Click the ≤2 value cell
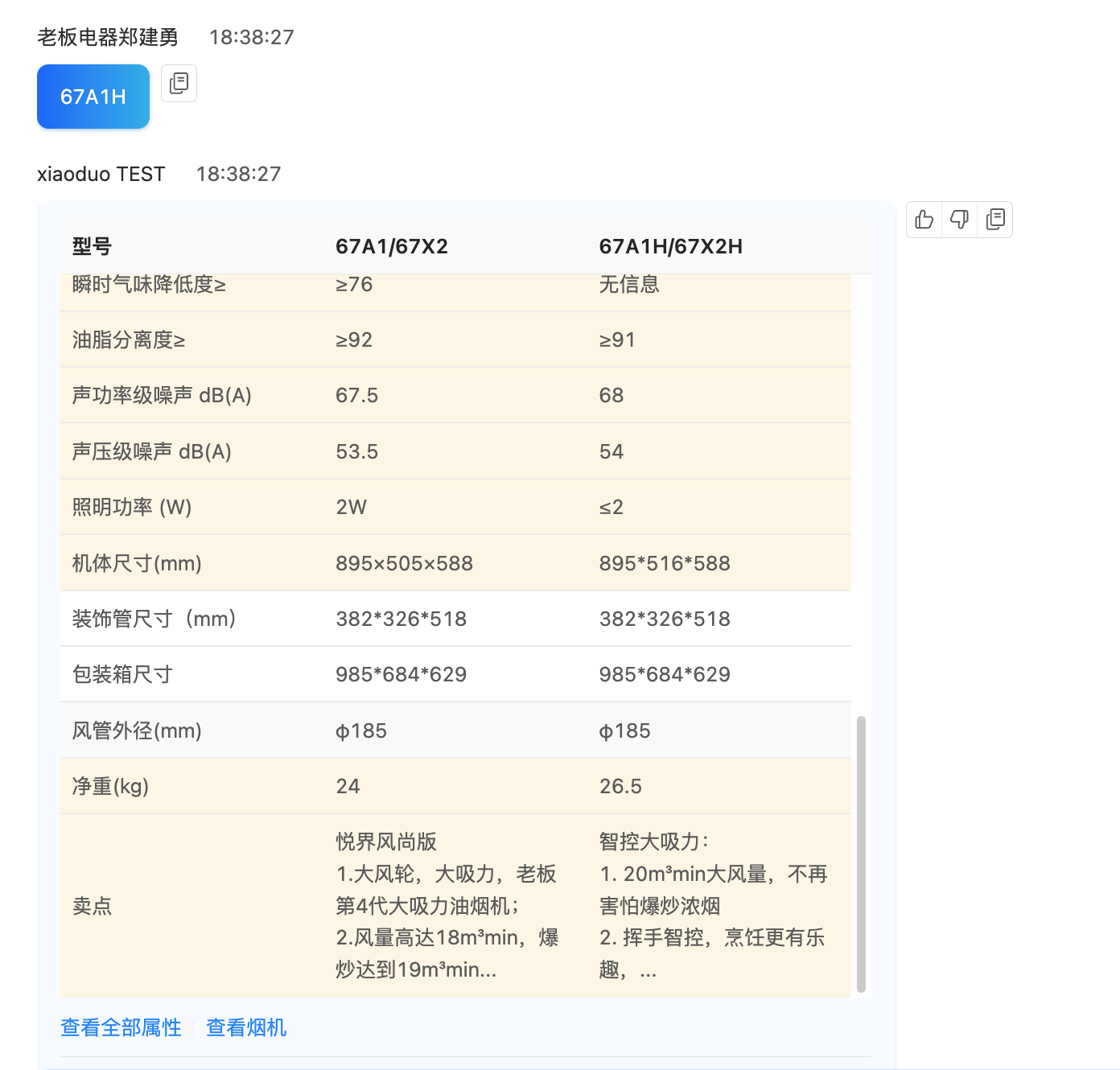This screenshot has width=1120, height=1070. [611, 507]
